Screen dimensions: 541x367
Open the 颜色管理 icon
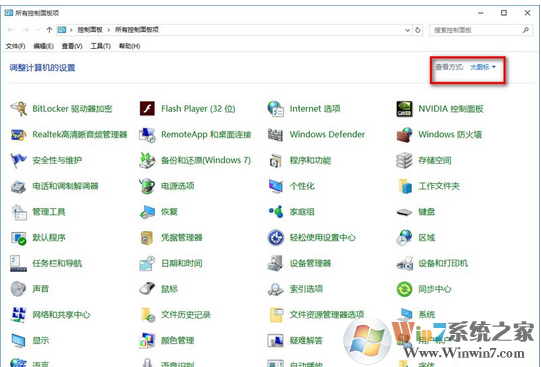[147, 341]
